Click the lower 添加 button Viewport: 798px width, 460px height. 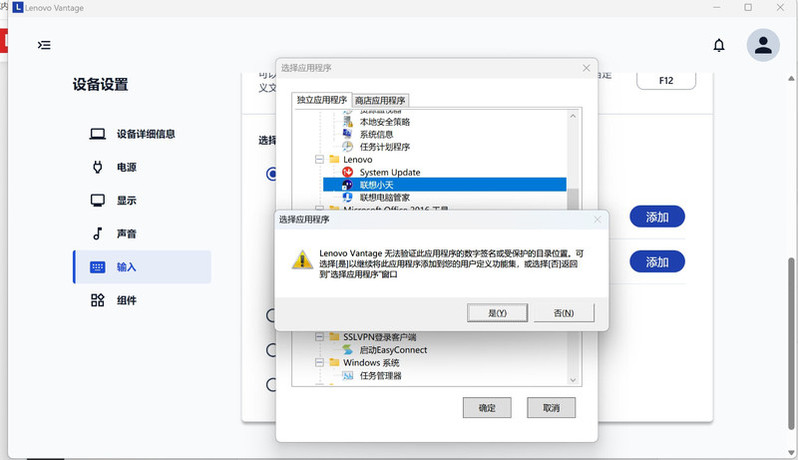click(657, 262)
